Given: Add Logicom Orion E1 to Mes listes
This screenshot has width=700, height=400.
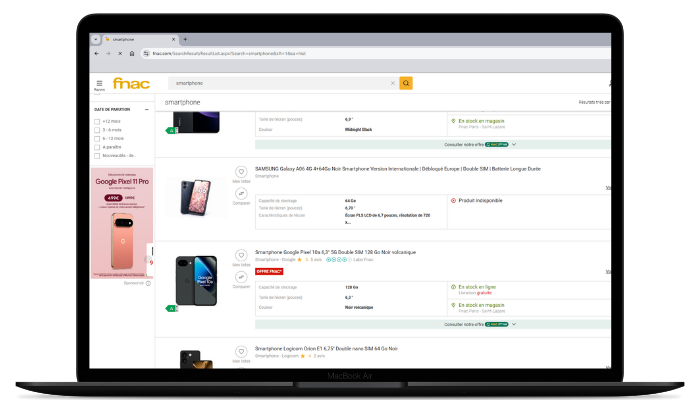Looking at the screenshot, I should pyautogui.click(x=241, y=352).
